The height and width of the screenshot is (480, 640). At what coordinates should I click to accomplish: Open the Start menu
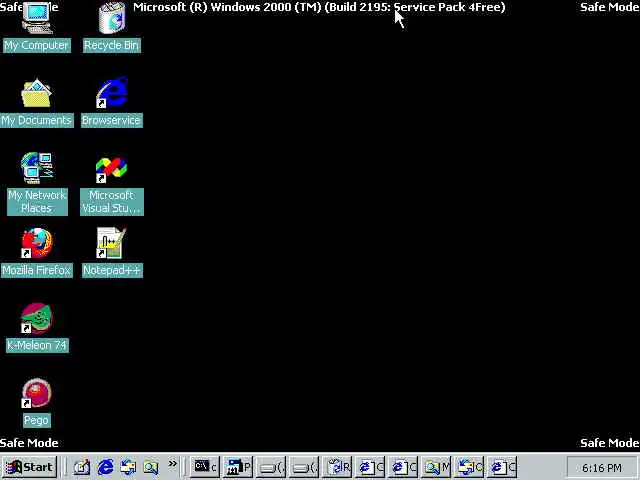click(29, 467)
